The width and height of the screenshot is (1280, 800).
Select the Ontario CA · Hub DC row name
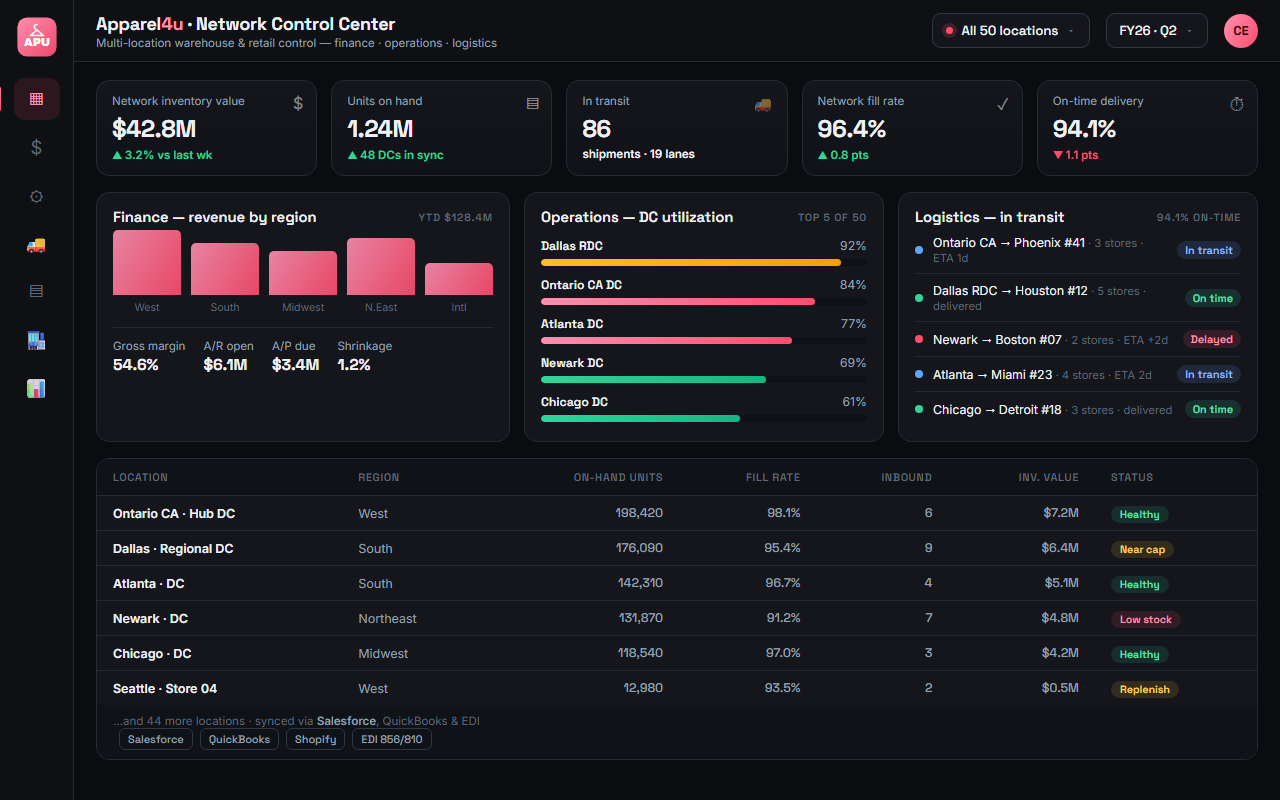click(174, 513)
